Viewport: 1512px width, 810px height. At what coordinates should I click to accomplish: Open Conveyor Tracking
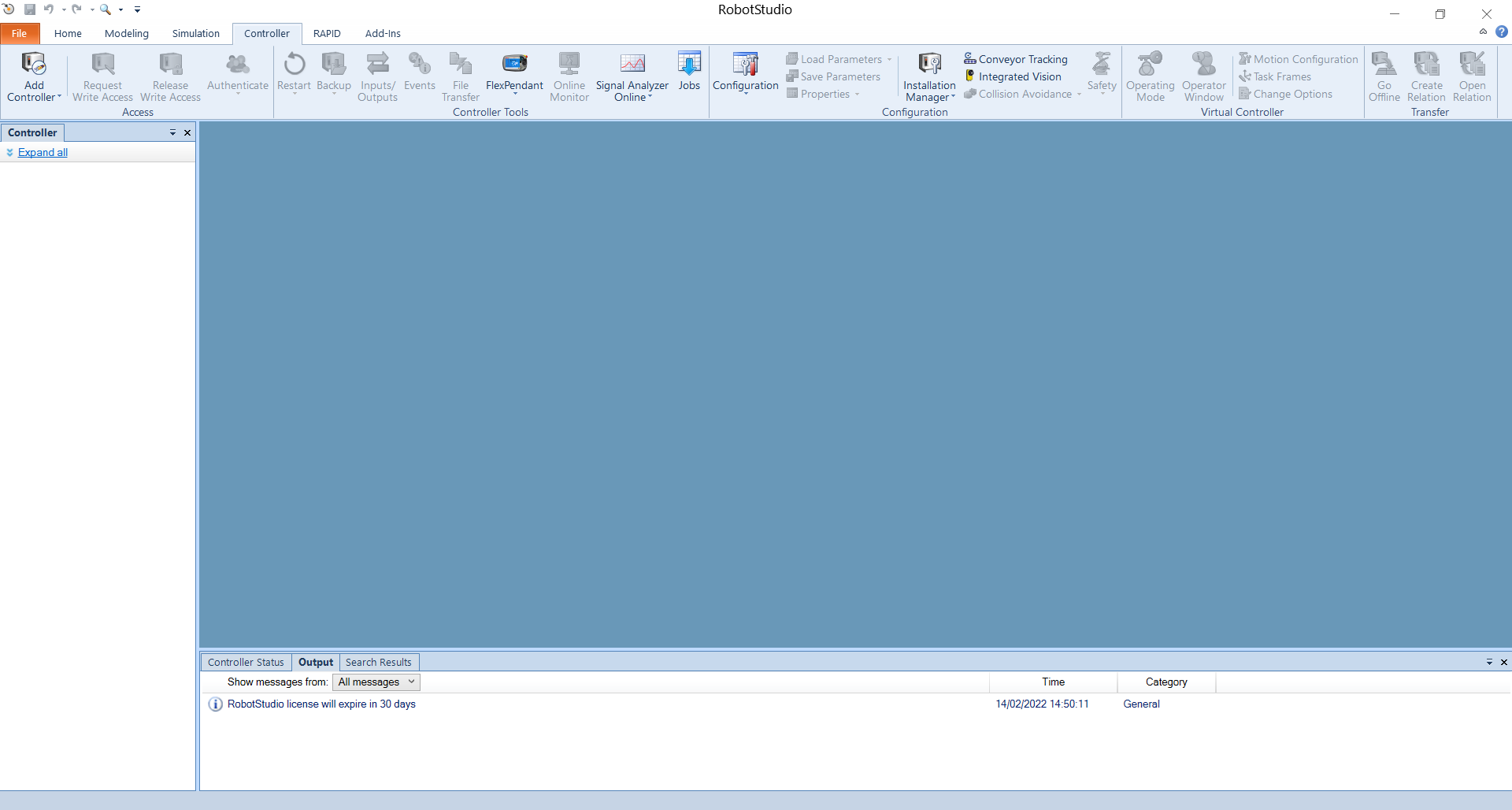pyautogui.click(x=1016, y=59)
